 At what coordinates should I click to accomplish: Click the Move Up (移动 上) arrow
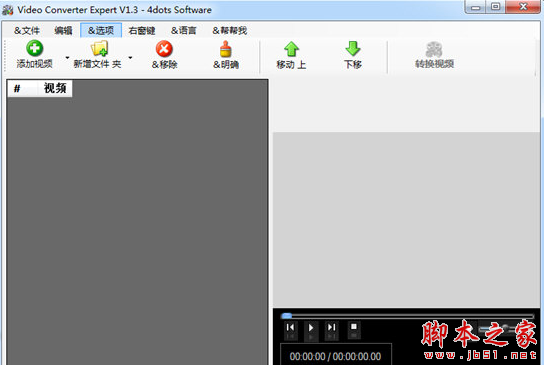coord(291,49)
